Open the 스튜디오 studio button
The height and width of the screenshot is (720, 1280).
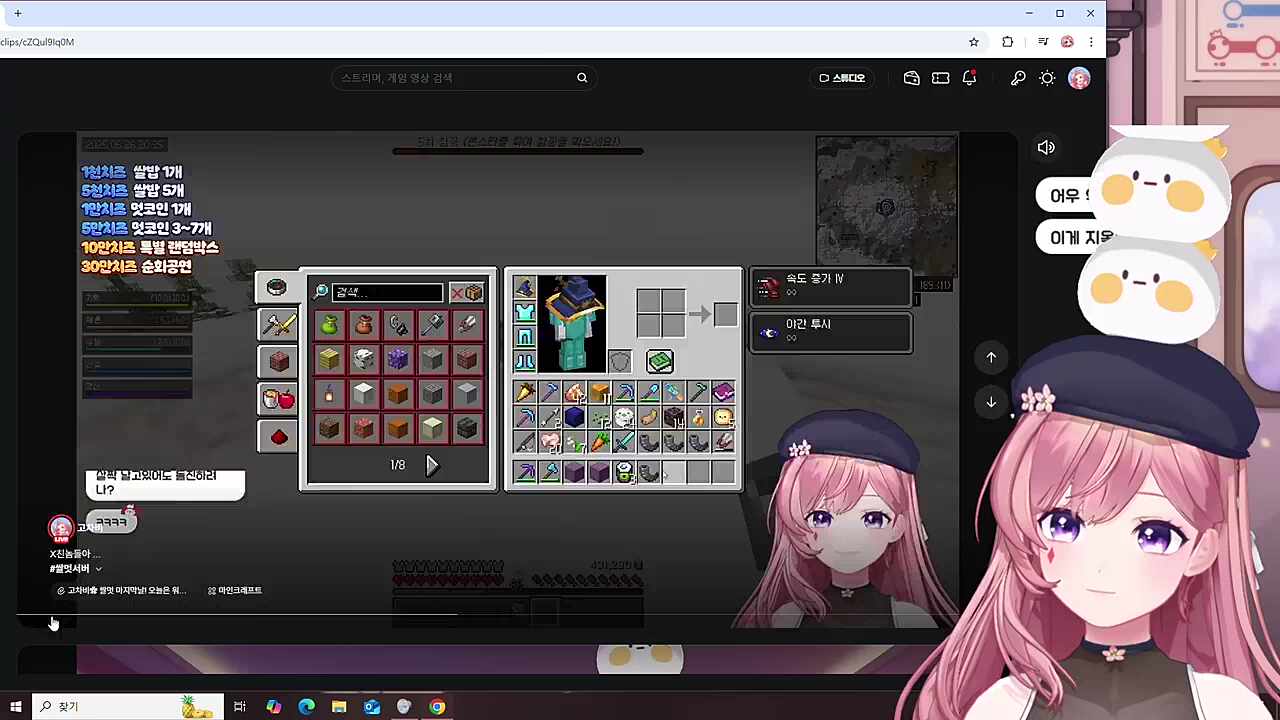tap(842, 78)
